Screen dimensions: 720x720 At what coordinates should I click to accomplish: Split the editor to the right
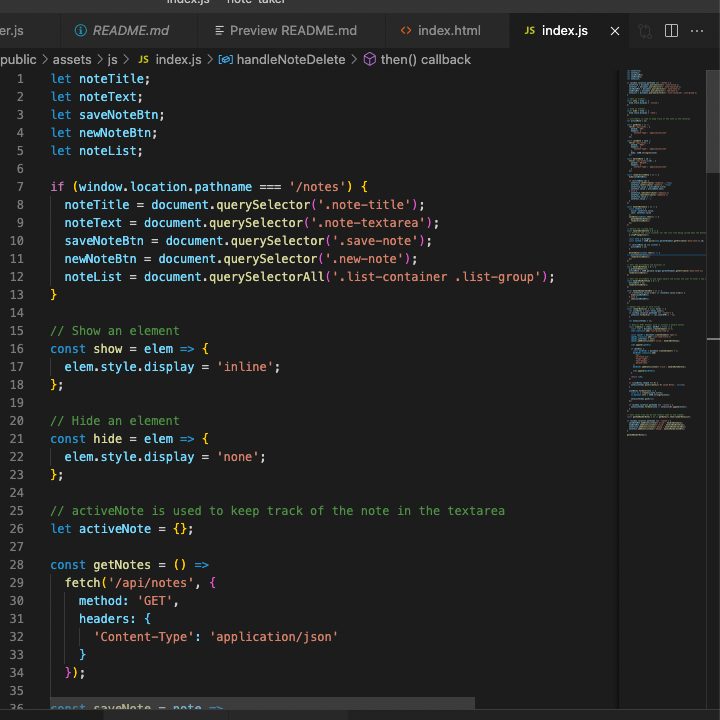tap(671, 31)
